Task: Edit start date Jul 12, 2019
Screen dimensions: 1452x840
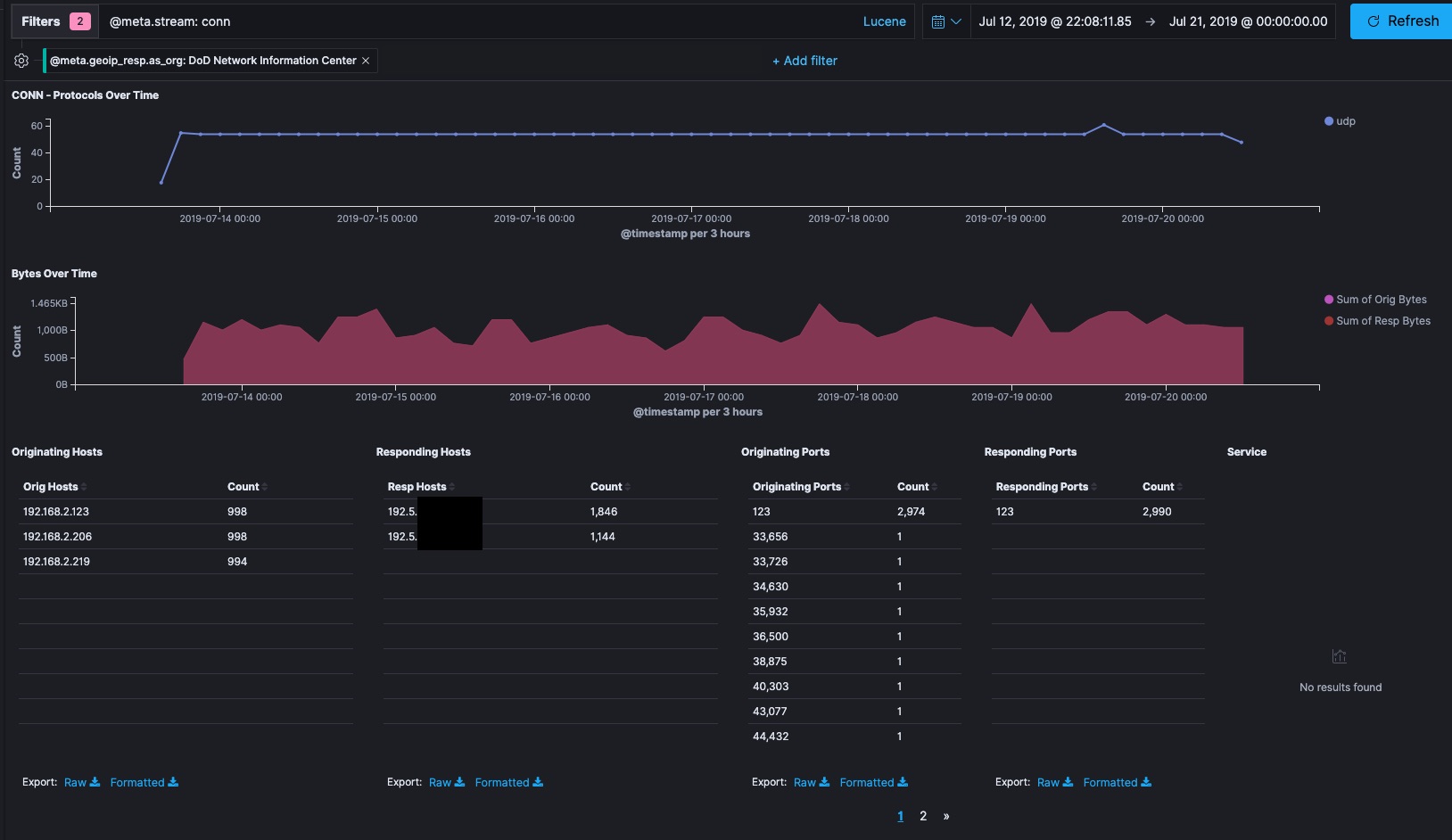Action: [x=1054, y=21]
